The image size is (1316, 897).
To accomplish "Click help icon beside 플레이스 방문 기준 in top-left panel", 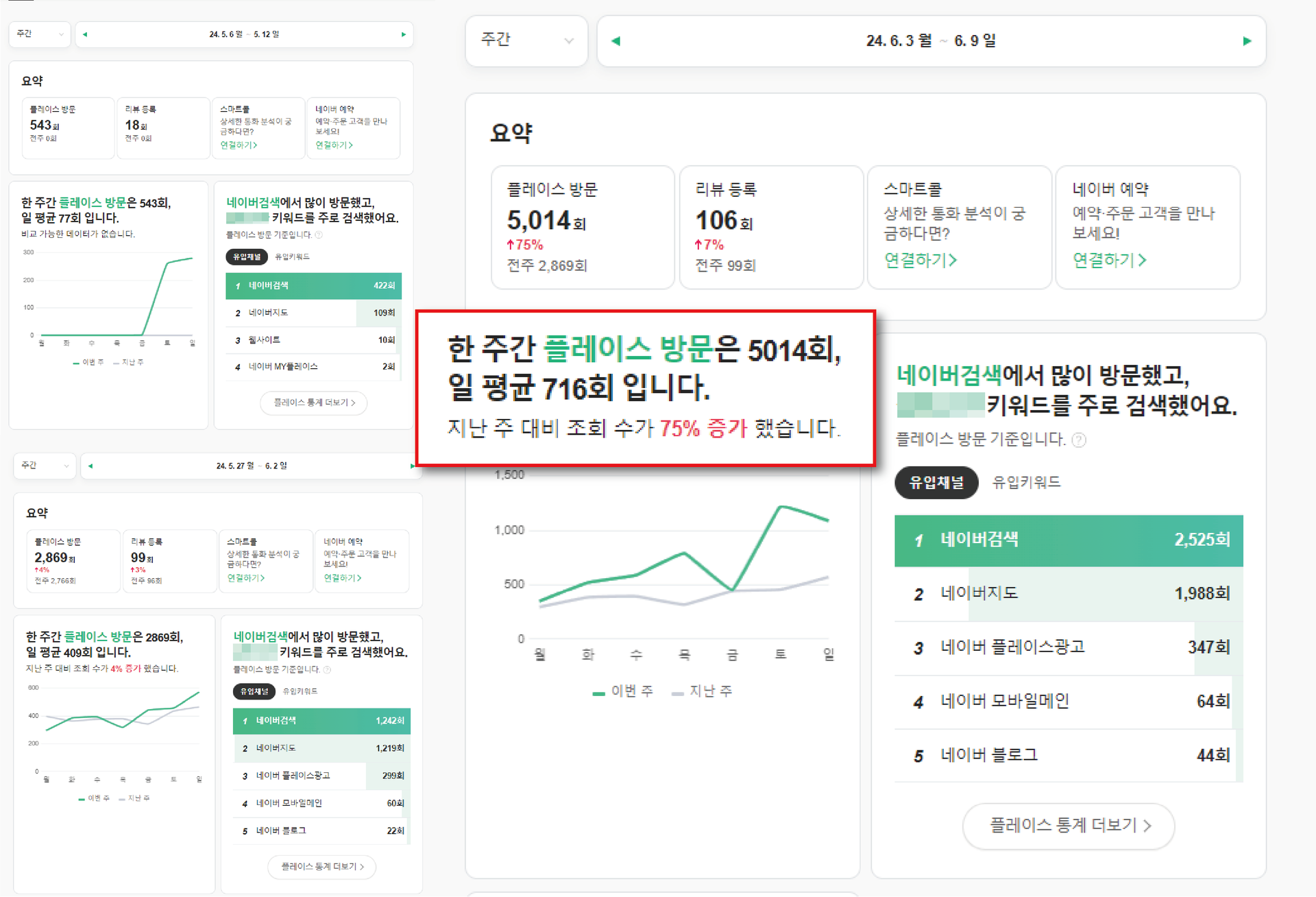I will (x=319, y=235).
